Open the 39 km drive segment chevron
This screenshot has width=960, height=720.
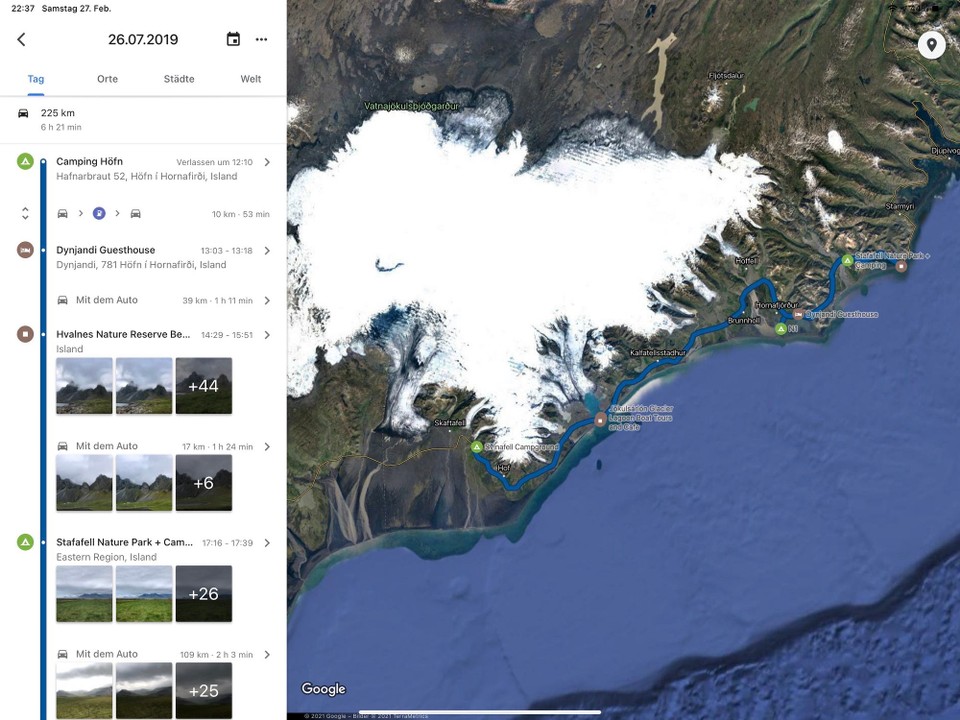pyautogui.click(x=267, y=301)
